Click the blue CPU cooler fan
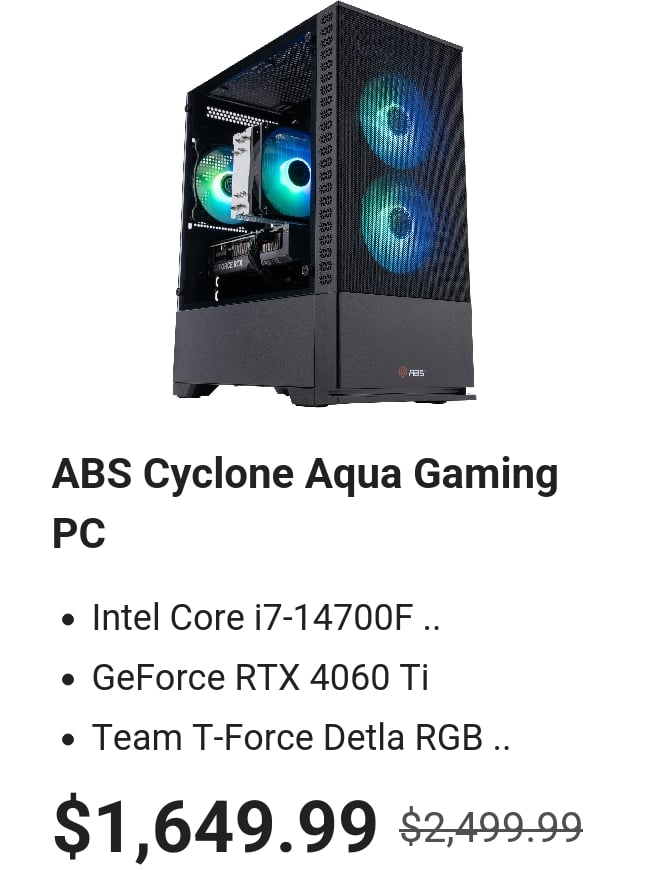Screen dimensions: 649x870 [287, 173]
